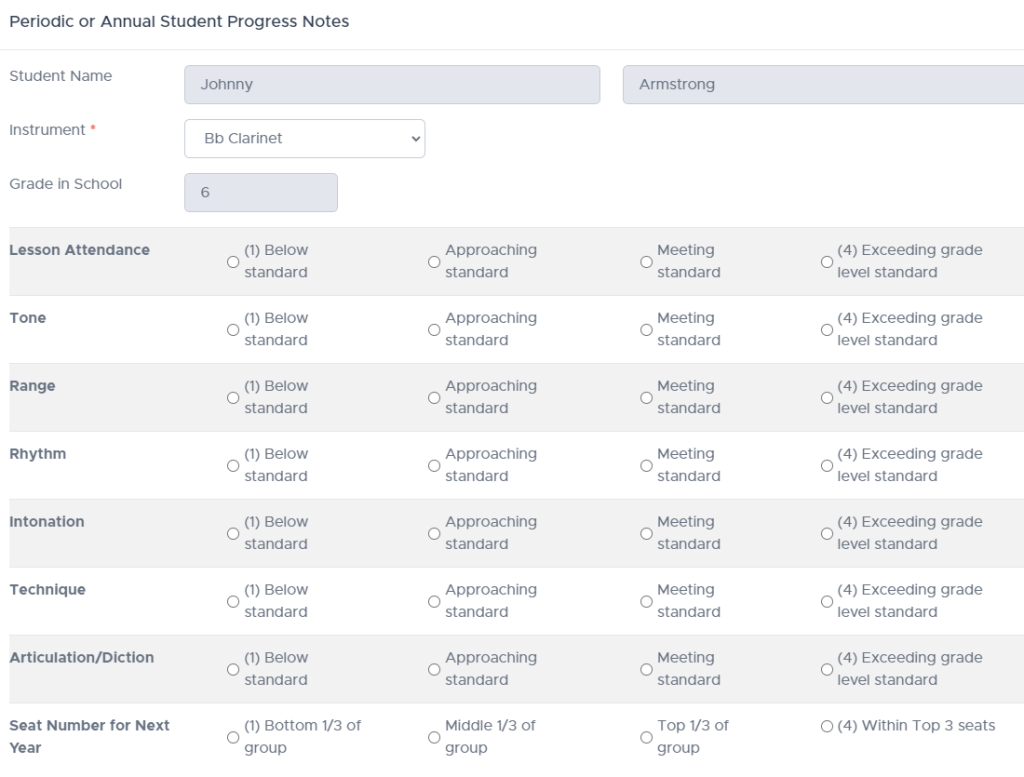Select Meeting standard for Intonation
The height and width of the screenshot is (777, 1024).
tap(646, 534)
